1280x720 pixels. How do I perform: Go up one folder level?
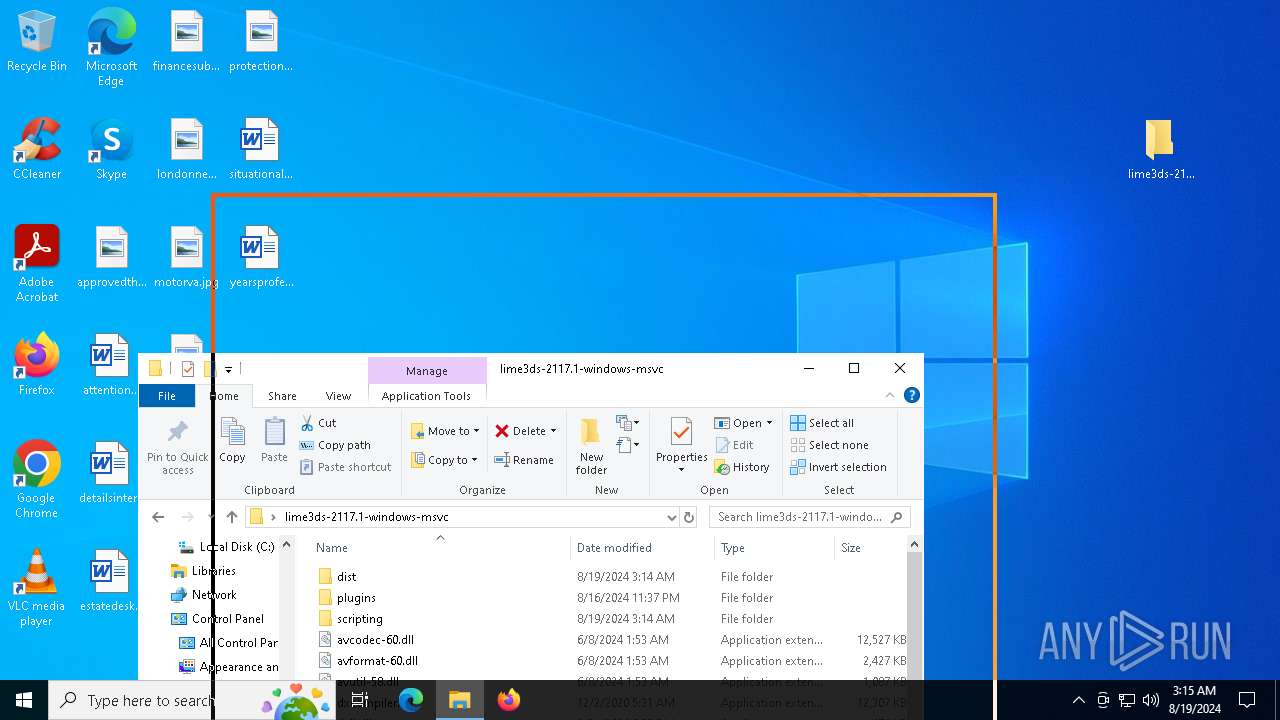tap(232, 517)
